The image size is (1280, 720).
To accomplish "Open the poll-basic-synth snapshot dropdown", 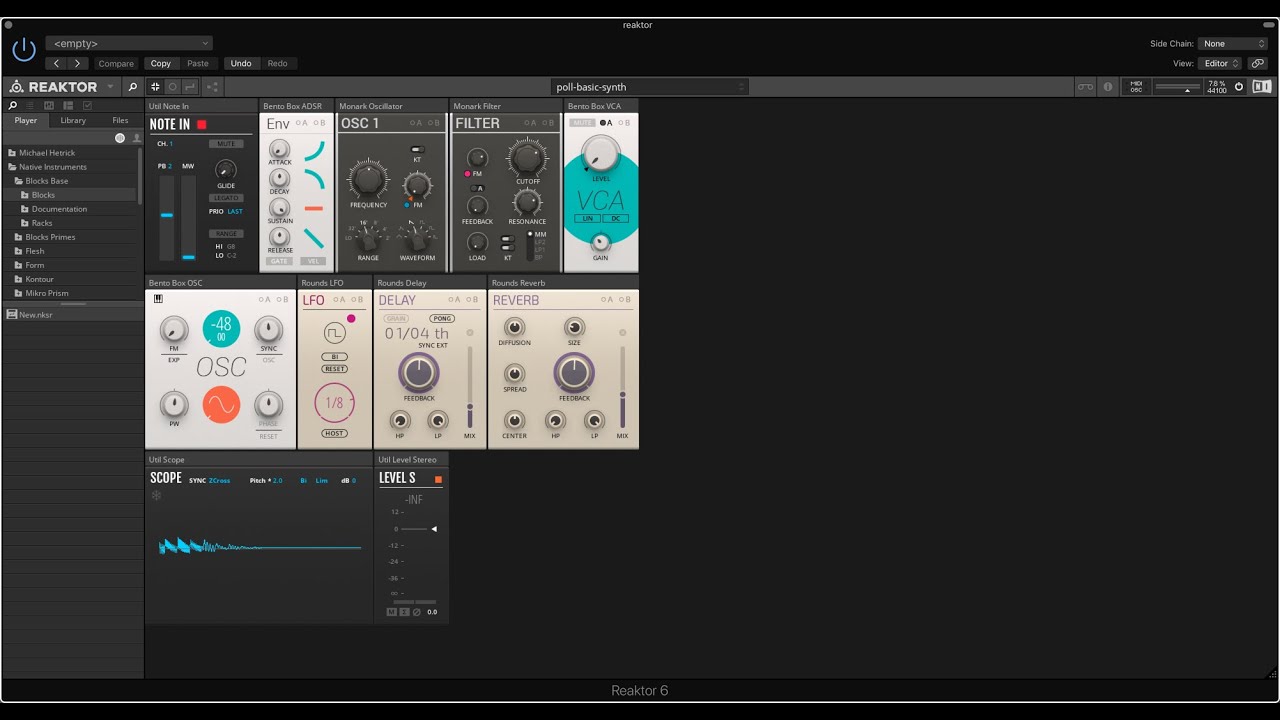I will point(650,87).
